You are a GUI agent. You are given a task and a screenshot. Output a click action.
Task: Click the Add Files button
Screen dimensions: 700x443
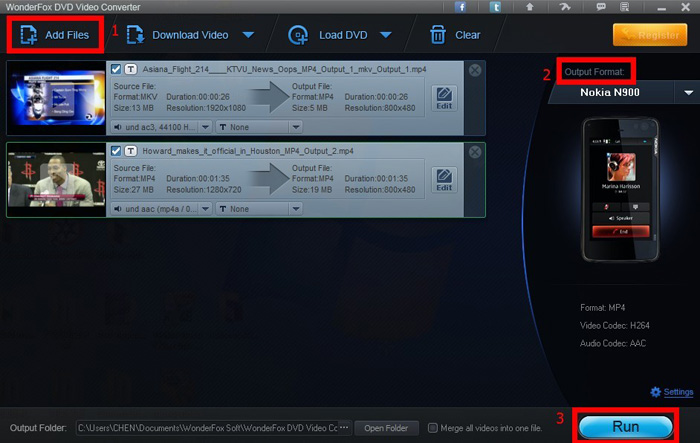55,35
